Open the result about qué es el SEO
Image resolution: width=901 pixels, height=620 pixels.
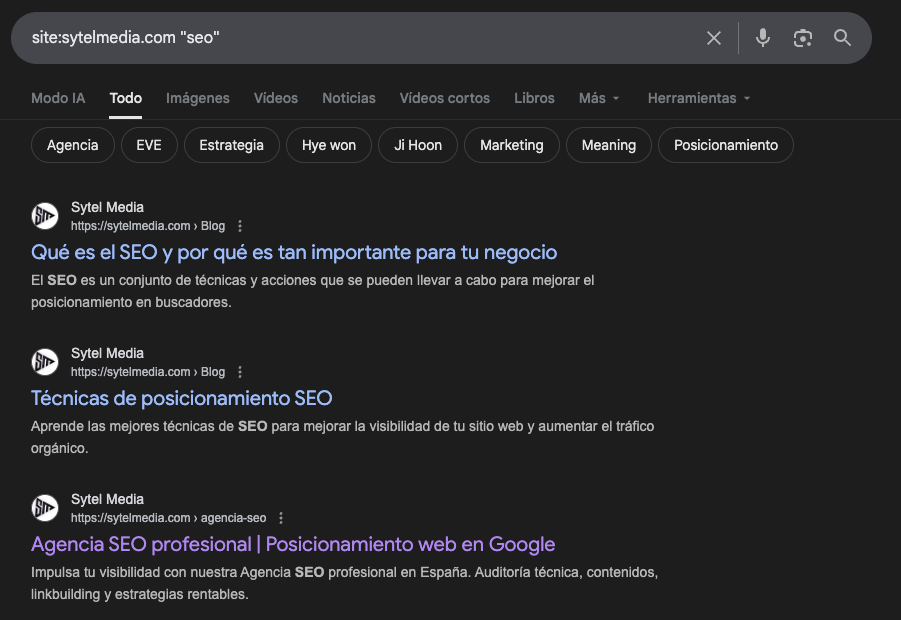coord(293,252)
